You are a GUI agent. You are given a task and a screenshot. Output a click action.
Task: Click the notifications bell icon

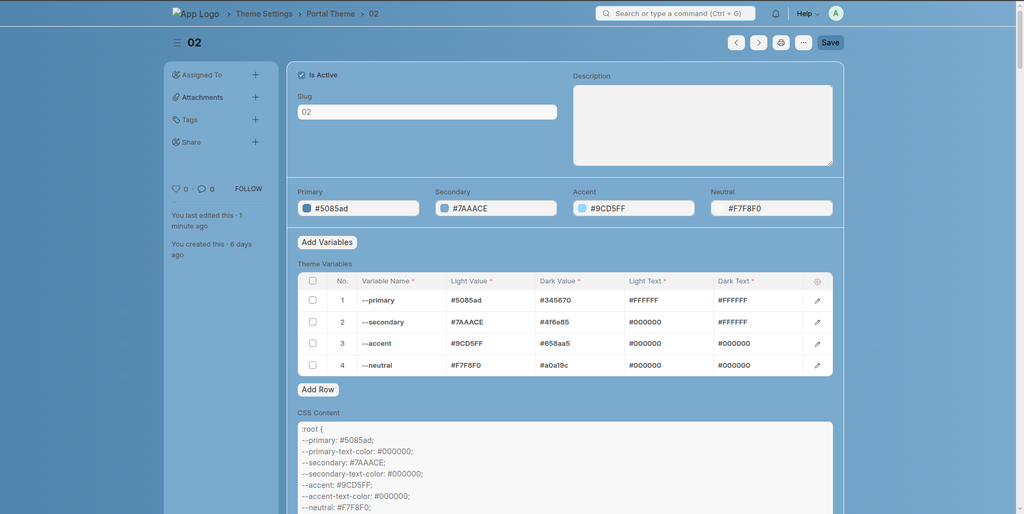point(775,14)
